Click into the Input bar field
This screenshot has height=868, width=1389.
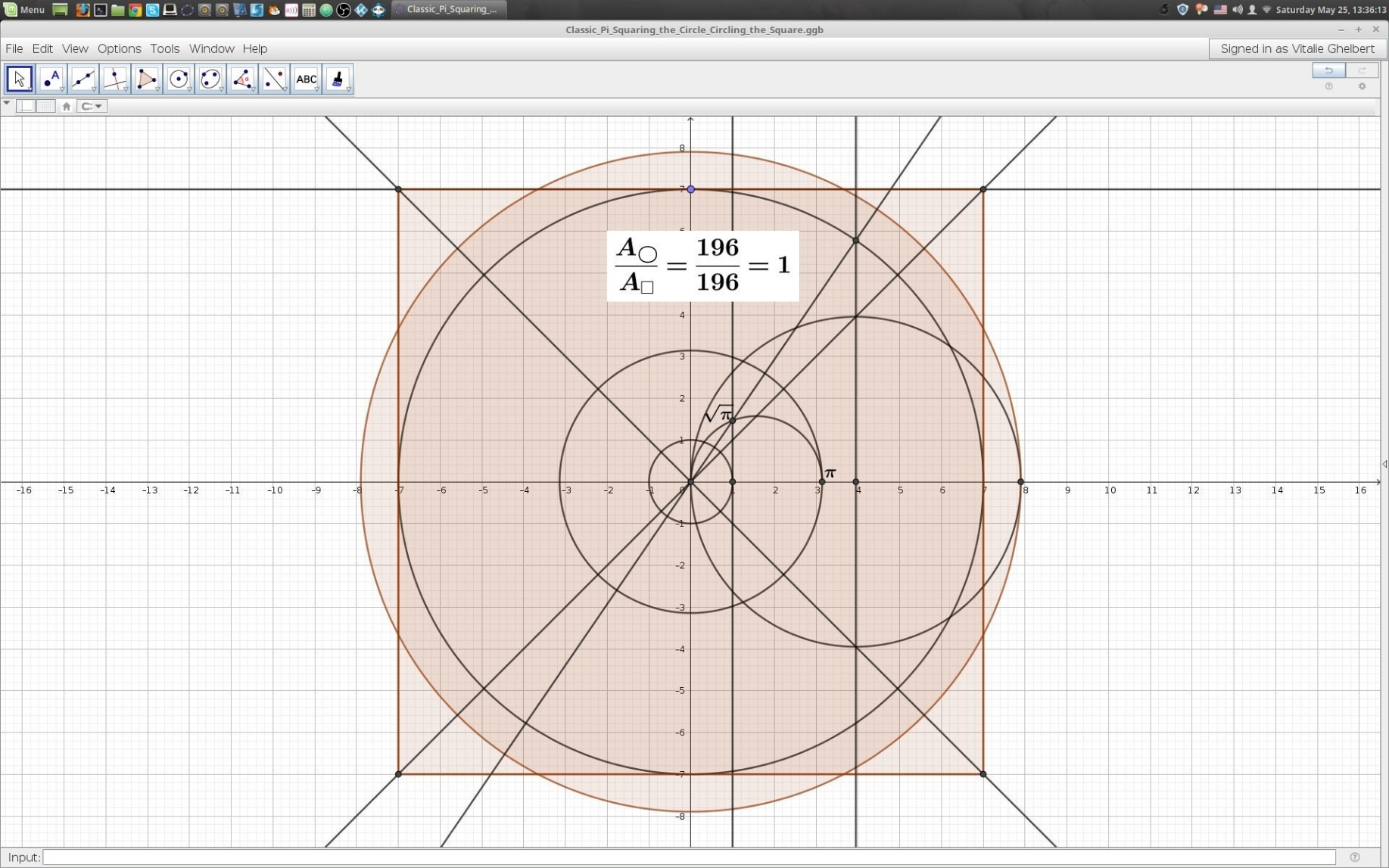point(689,857)
